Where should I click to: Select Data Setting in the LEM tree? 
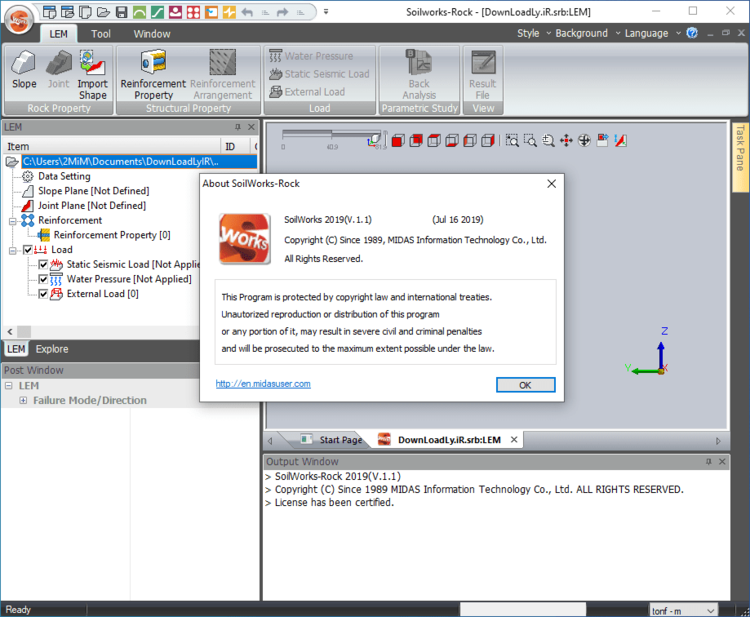click(x=64, y=176)
